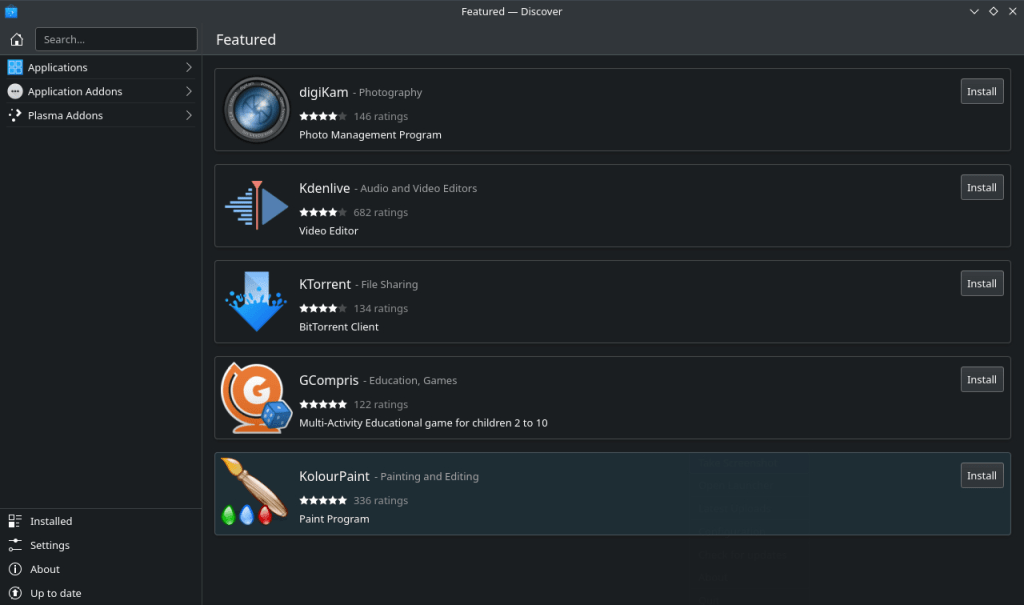Click the Photography category label
The height and width of the screenshot is (605, 1024).
[x=391, y=93]
